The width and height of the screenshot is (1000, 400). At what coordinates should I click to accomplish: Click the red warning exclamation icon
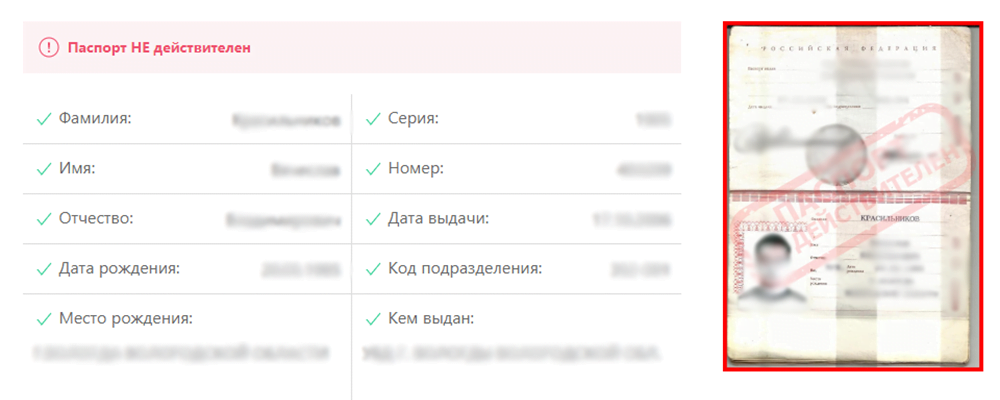click(x=49, y=47)
